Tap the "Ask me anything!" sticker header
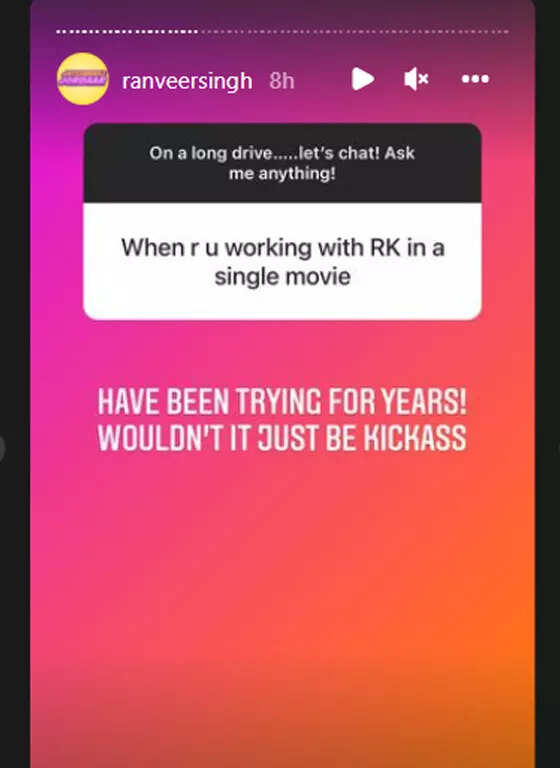Screen dimensions: 560x768 [x=282, y=163]
